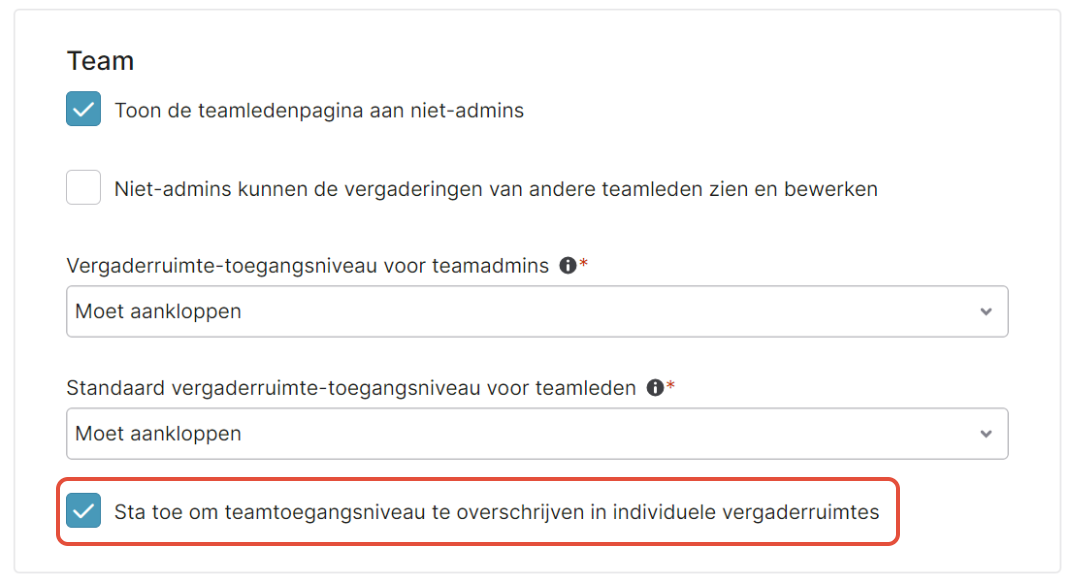Click red highlighted frame around override option

478,511
